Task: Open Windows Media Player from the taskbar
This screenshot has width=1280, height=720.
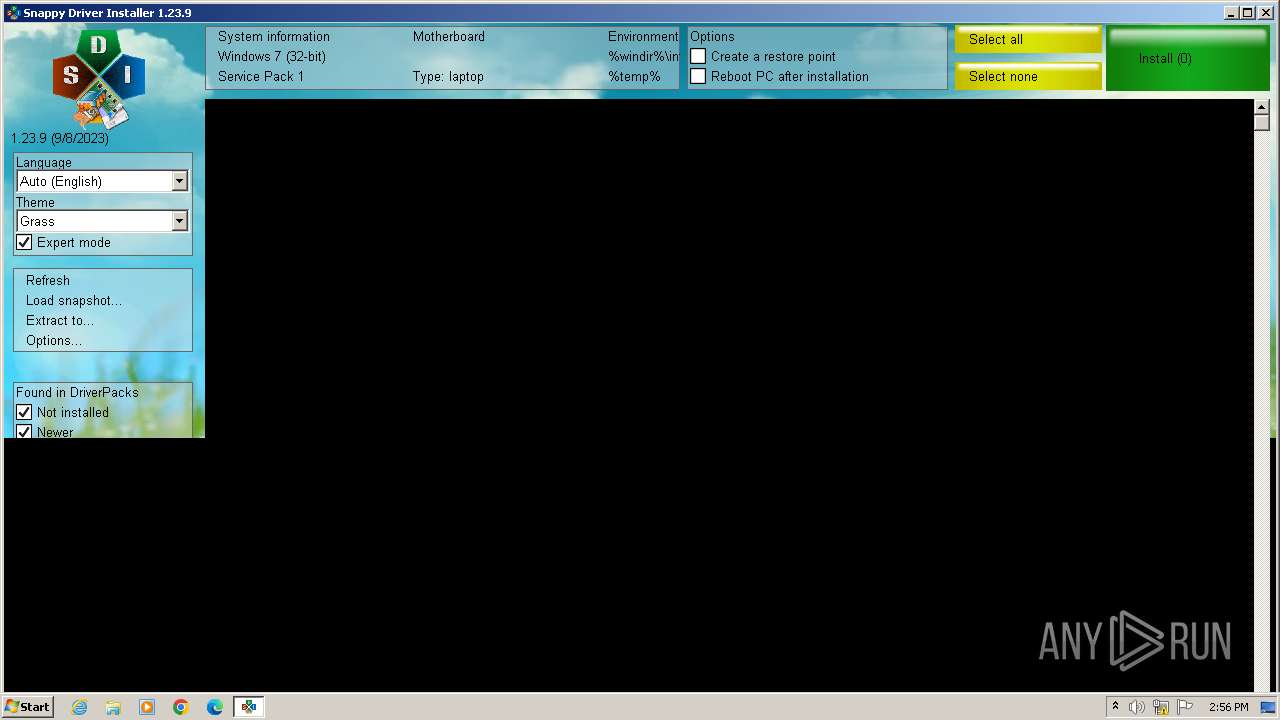Action: (x=147, y=707)
